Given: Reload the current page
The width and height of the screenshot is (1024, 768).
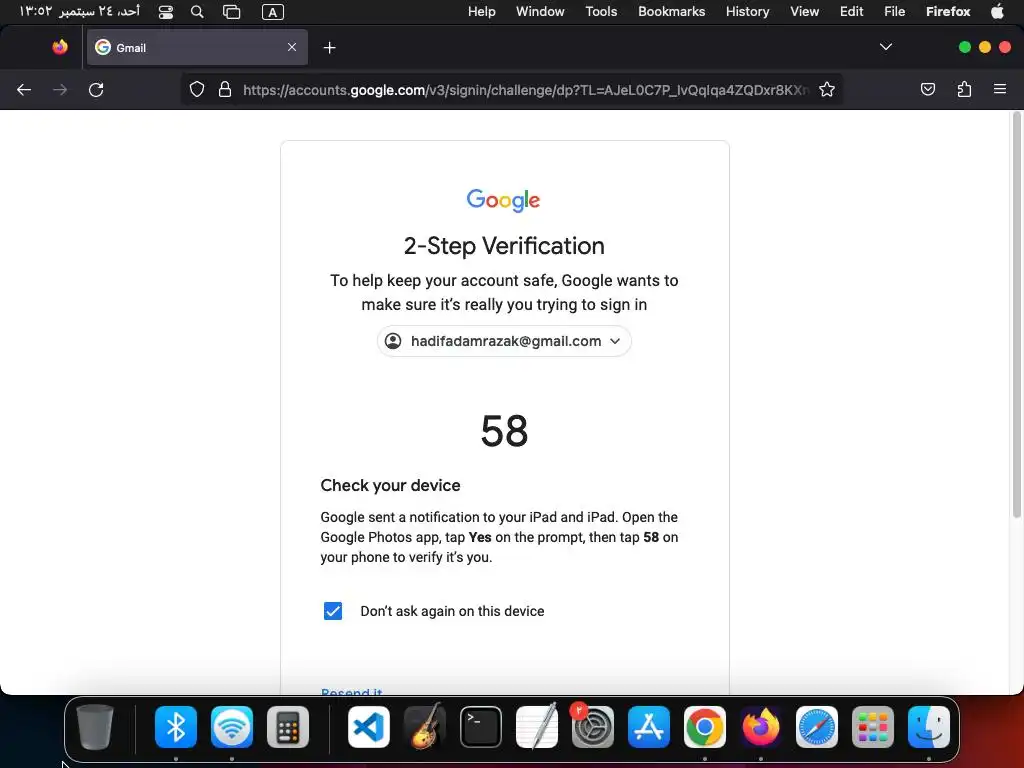Looking at the screenshot, I should [96, 89].
